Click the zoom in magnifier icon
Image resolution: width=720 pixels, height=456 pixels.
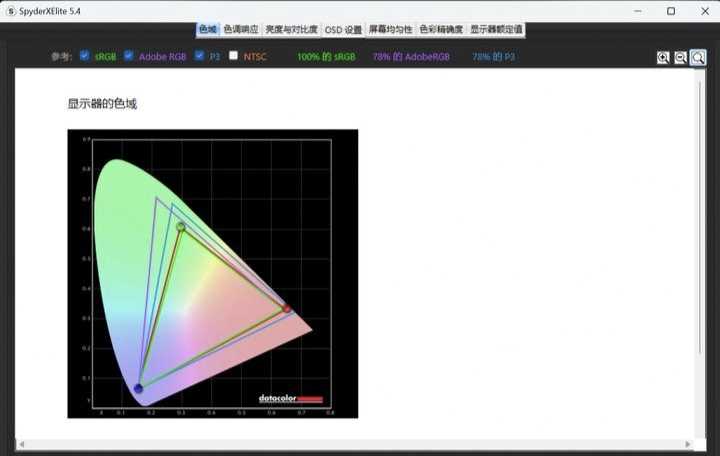(663, 58)
